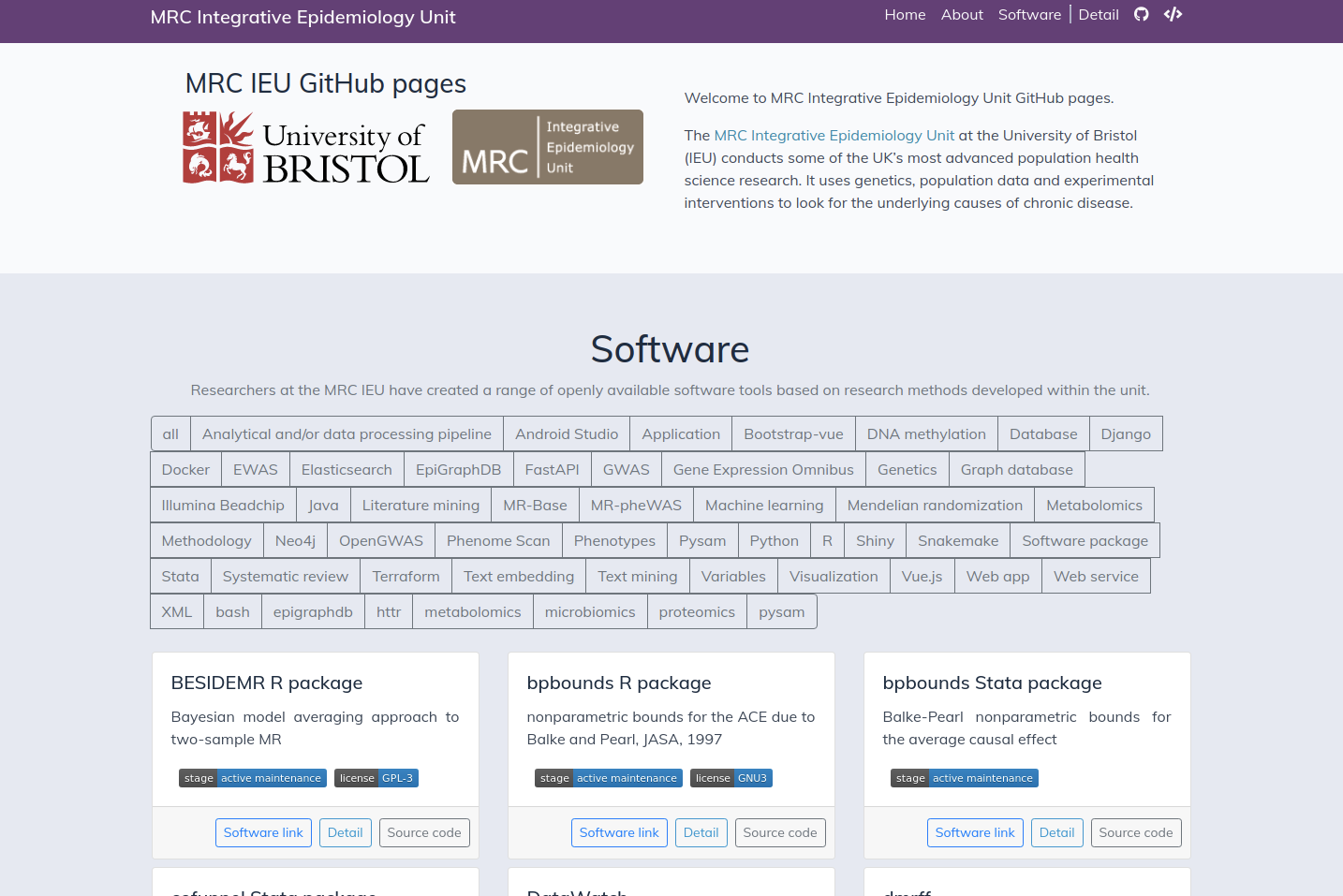Filter by EpiGraphDB

[459, 469]
